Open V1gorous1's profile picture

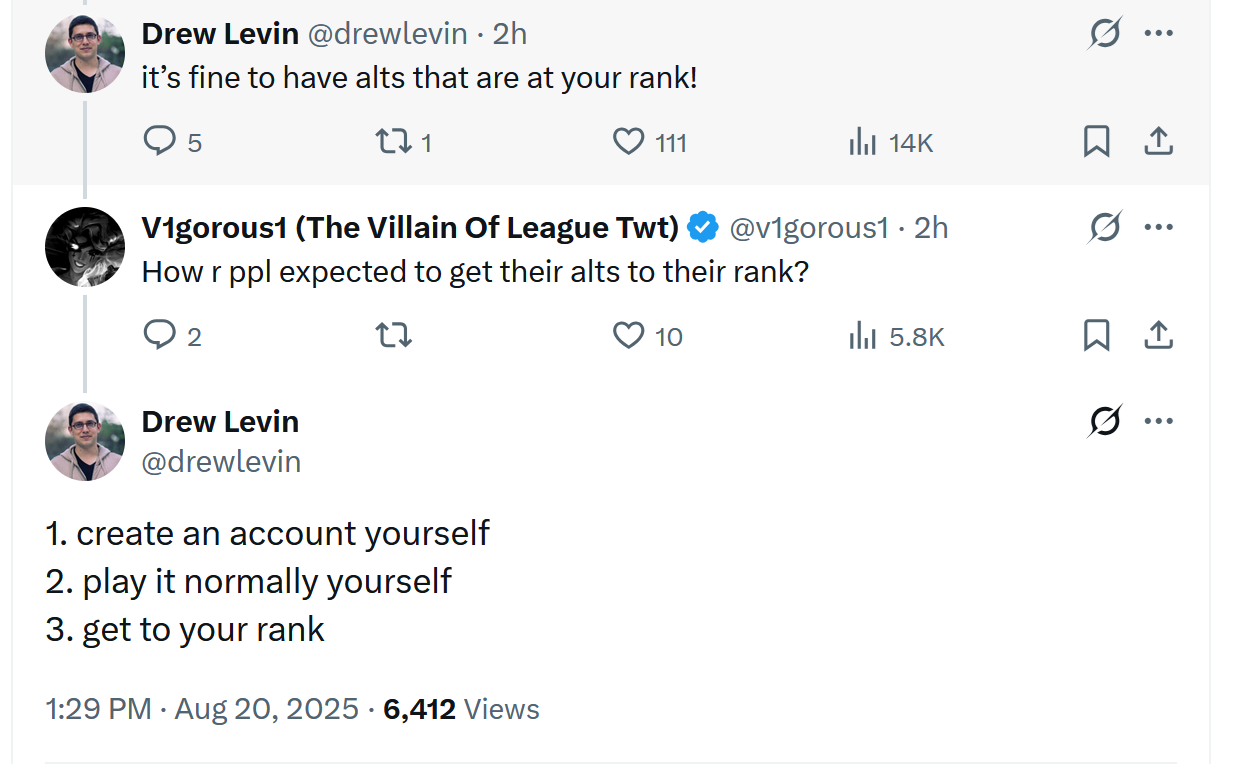(85, 247)
